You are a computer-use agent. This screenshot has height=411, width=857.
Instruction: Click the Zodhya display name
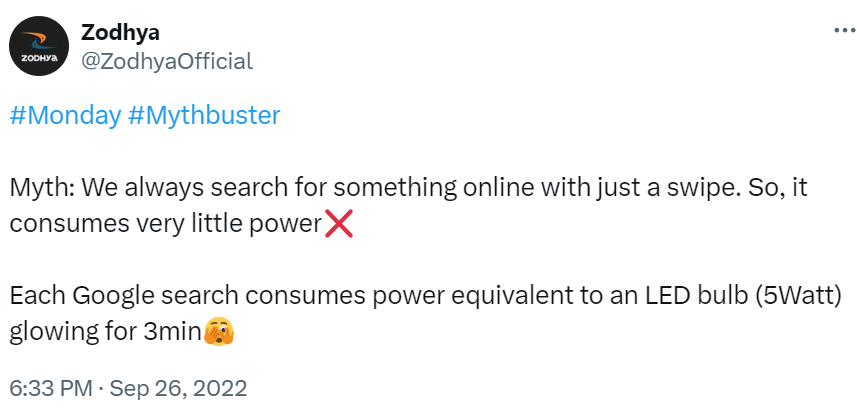click(x=120, y=32)
